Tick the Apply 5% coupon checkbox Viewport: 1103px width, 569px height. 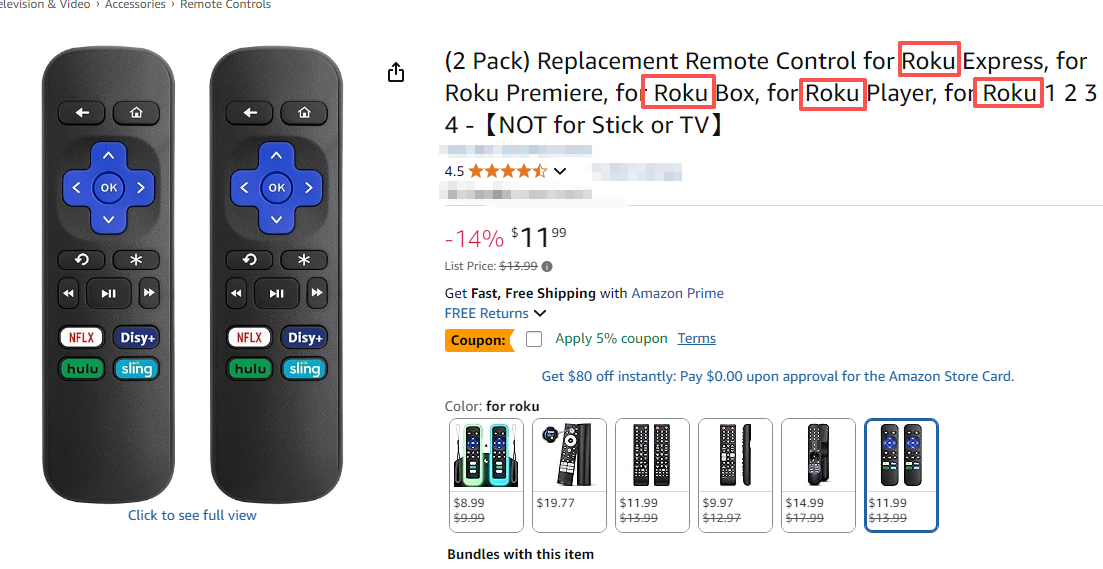(x=534, y=339)
